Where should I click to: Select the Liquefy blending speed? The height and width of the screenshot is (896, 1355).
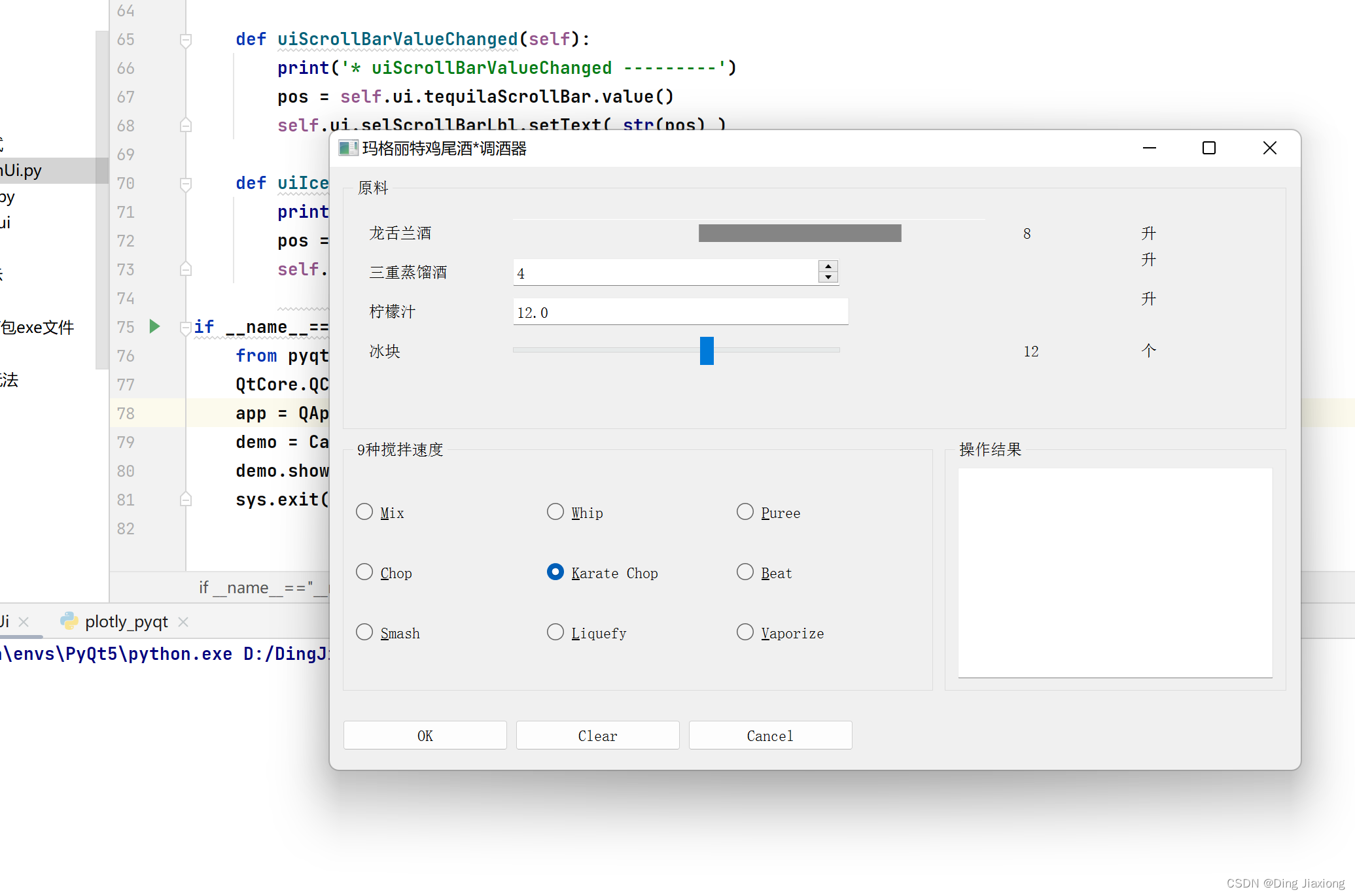coord(555,632)
